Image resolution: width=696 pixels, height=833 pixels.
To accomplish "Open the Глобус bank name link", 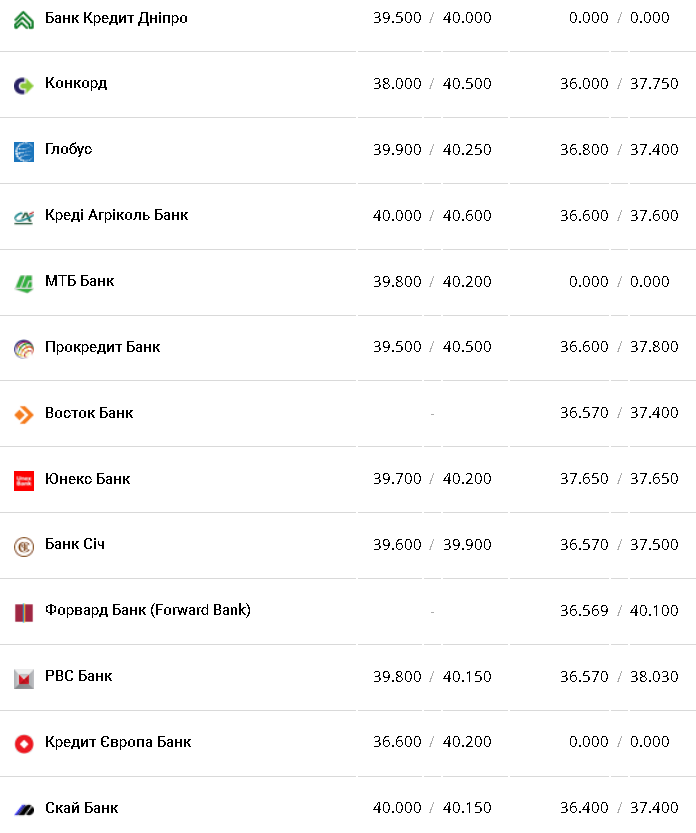I will coord(68,149).
